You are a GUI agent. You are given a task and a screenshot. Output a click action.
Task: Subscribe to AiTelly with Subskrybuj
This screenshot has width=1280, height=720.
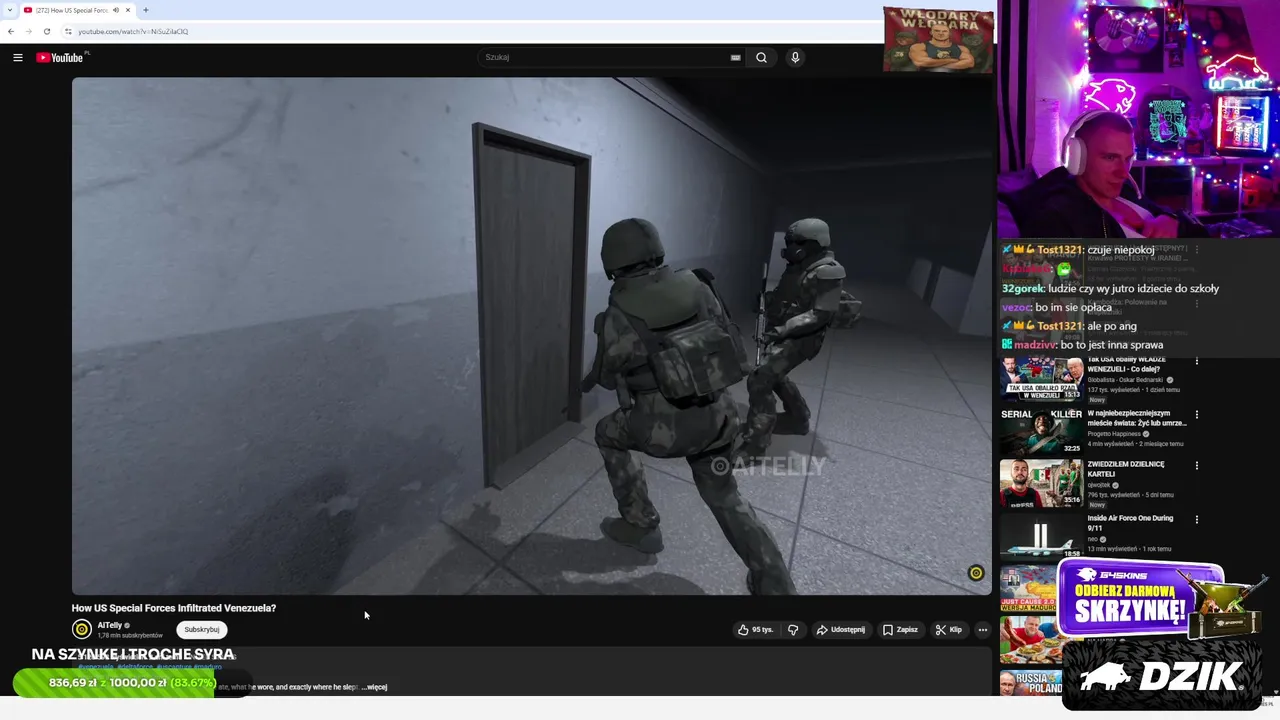[x=202, y=630]
